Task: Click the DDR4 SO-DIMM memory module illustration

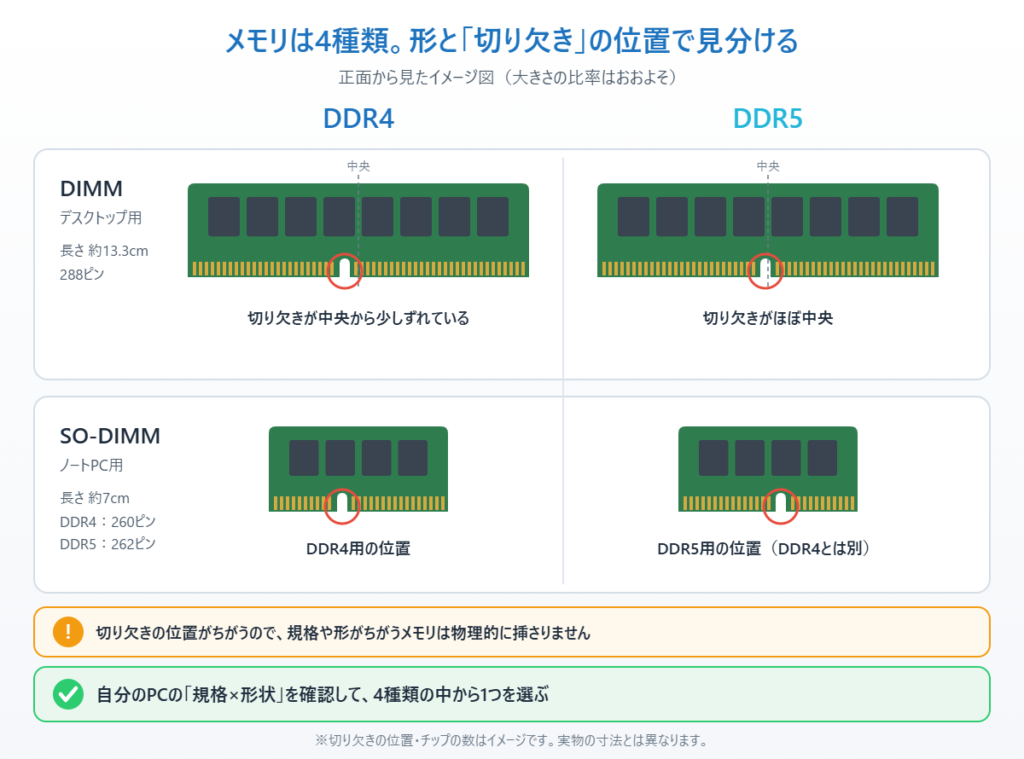Action: [x=358, y=469]
